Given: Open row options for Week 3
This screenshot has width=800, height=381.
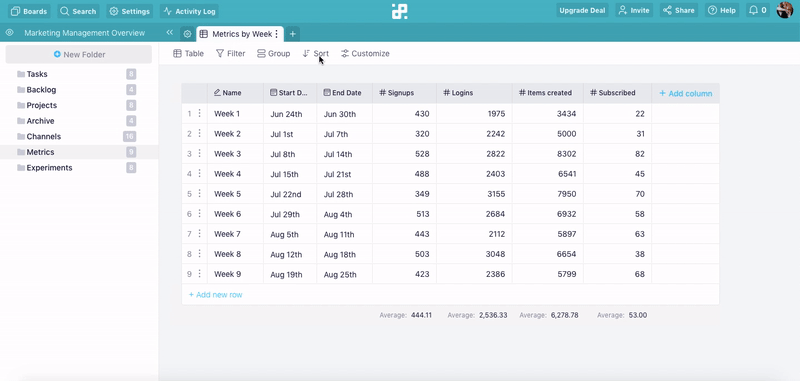Looking at the screenshot, I should [x=199, y=154].
